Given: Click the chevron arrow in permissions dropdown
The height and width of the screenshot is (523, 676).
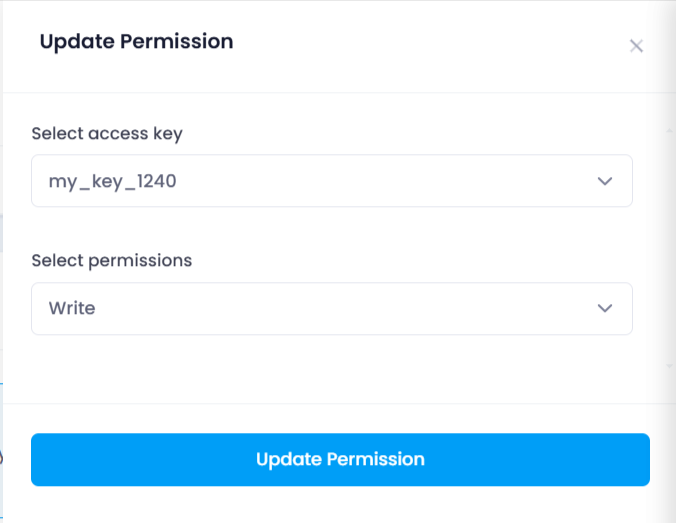Looking at the screenshot, I should pyautogui.click(x=605, y=308).
